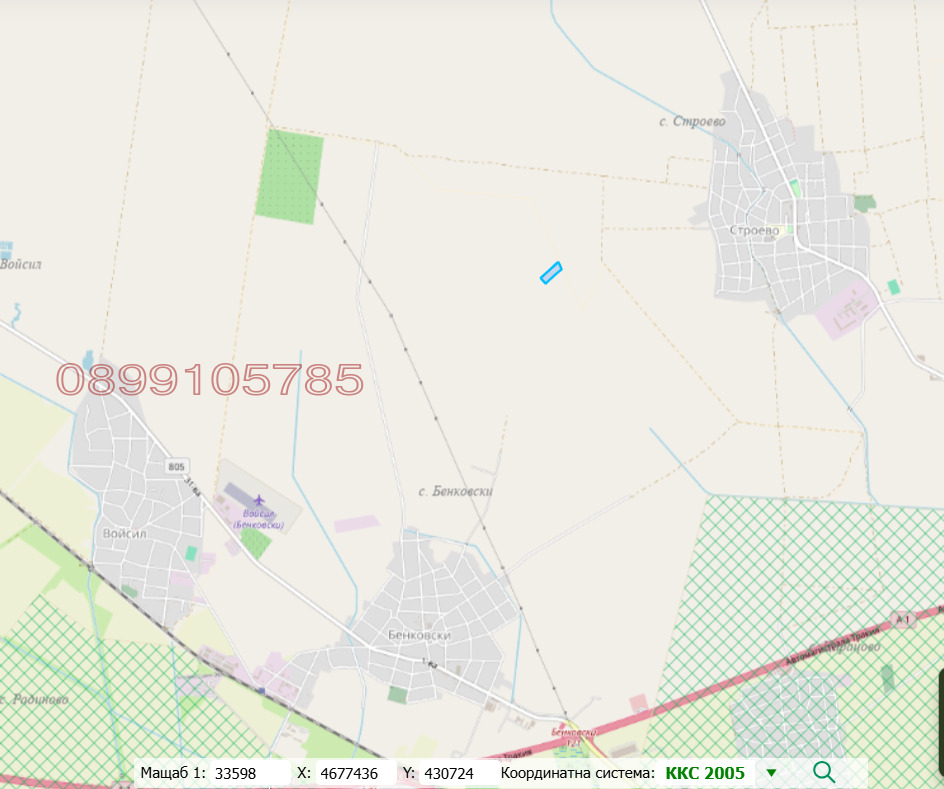
Task: Open the coordinate system dropdown arrow
Action: coord(771,773)
